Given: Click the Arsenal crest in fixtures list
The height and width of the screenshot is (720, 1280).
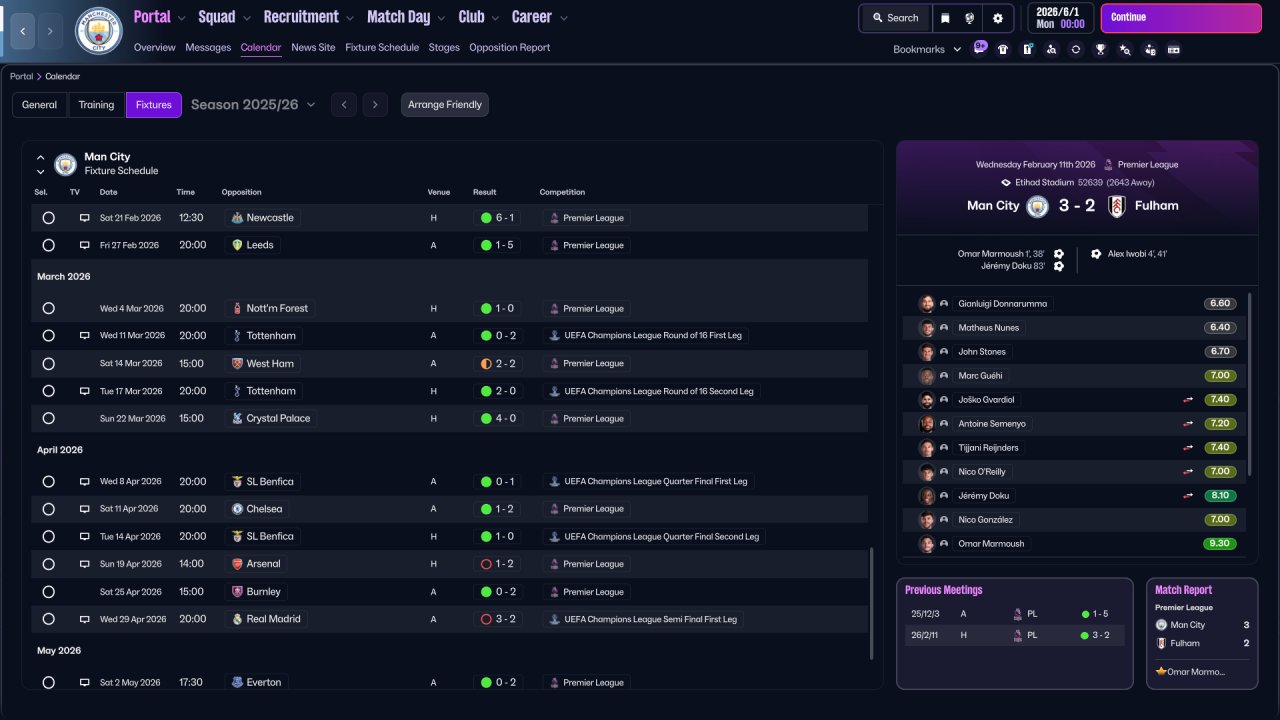Looking at the screenshot, I should [x=237, y=564].
